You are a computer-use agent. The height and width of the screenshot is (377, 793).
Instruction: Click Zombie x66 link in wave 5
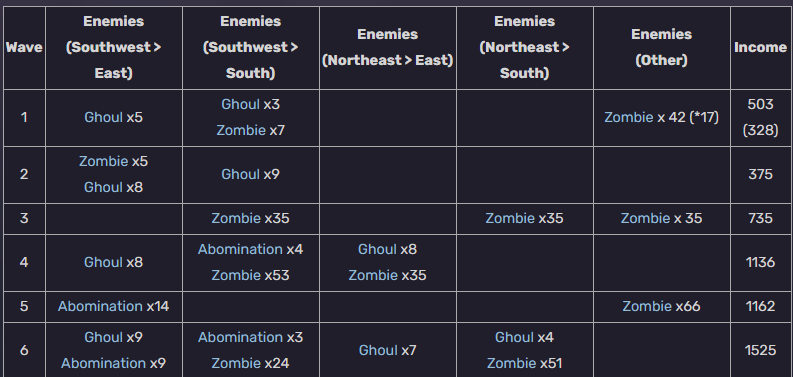click(x=647, y=306)
